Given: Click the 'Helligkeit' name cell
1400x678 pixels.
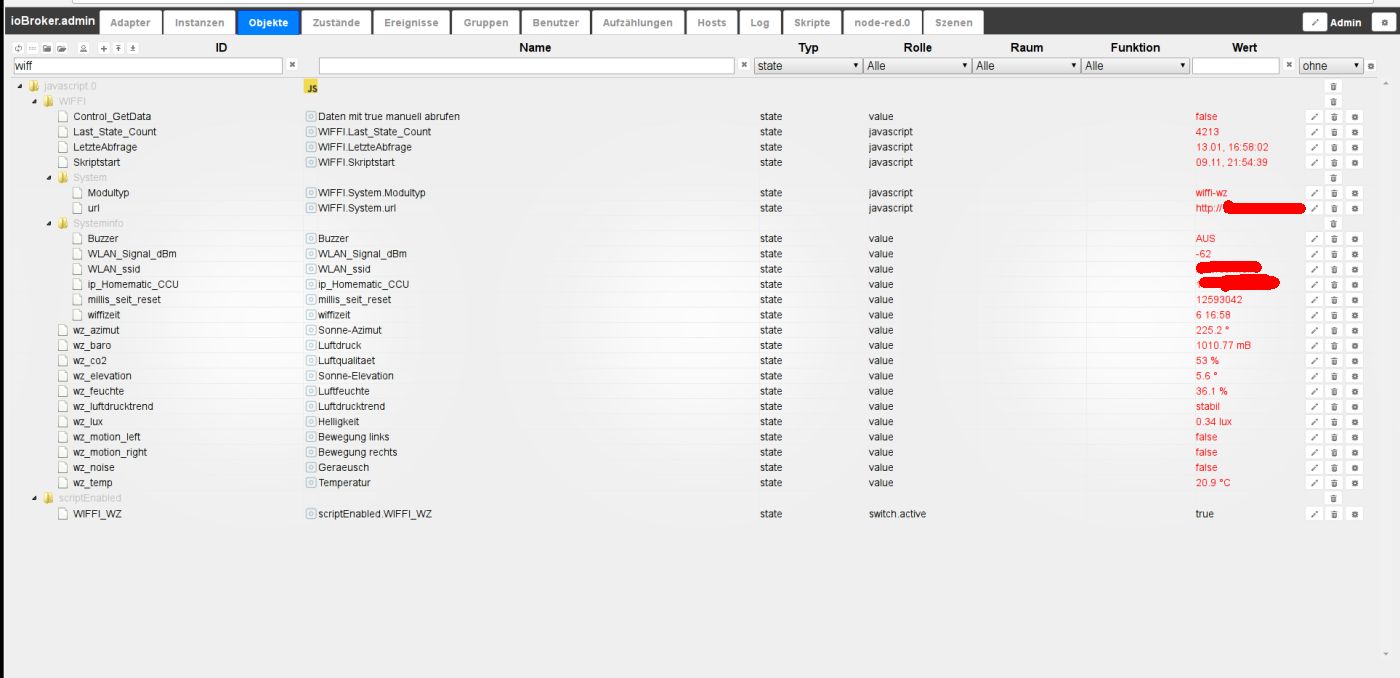Looking at the screenshot, I should (x=338, y=422).
